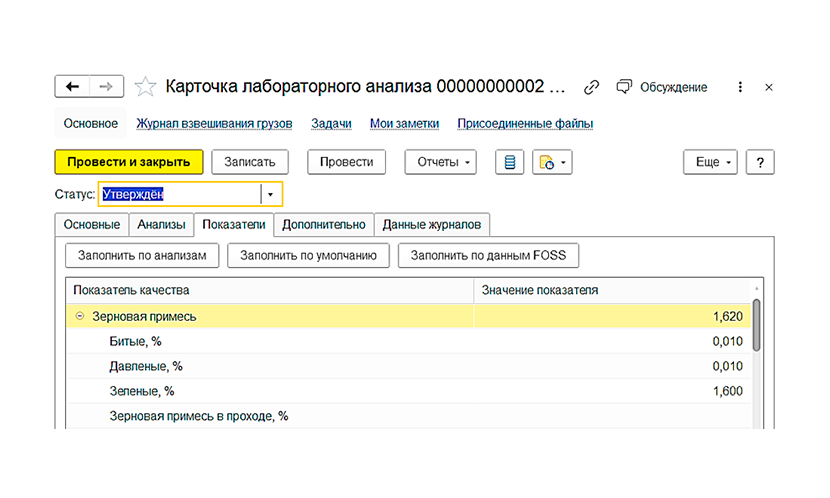Click Заполнить по анализам button
The height and width of the screenshot is (498, 830).
click(x=142, y=256)
